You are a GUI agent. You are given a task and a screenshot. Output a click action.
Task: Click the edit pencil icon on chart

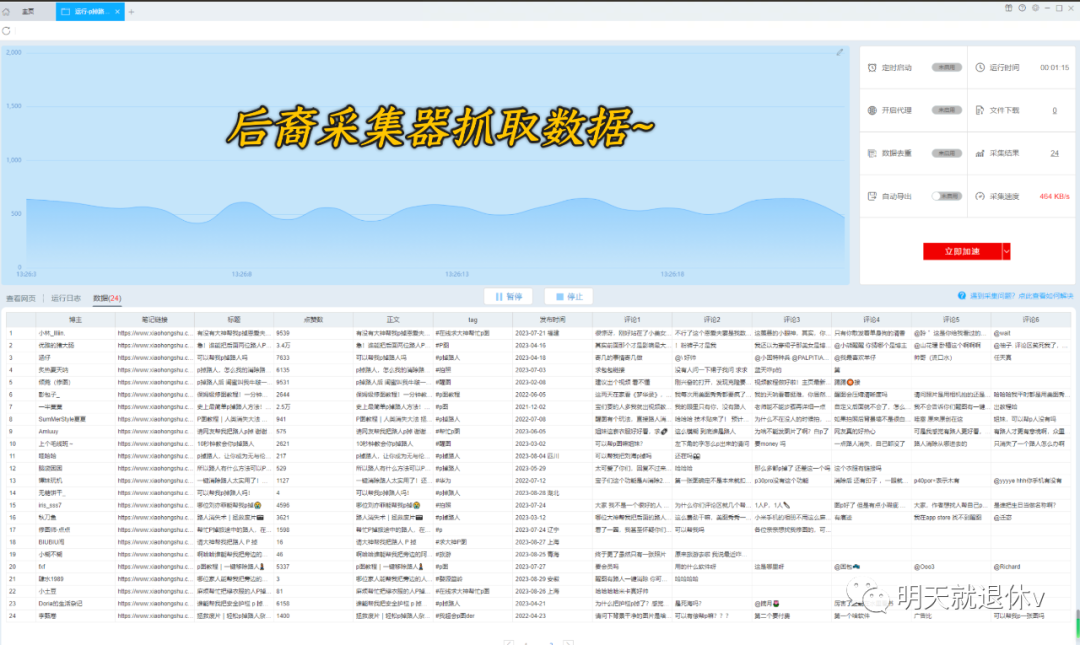pyautogui.click(x=840, y=53)
